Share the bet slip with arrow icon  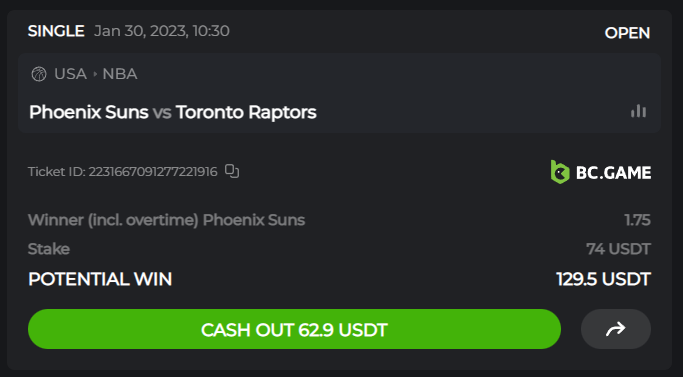click(x=615, y=329)
